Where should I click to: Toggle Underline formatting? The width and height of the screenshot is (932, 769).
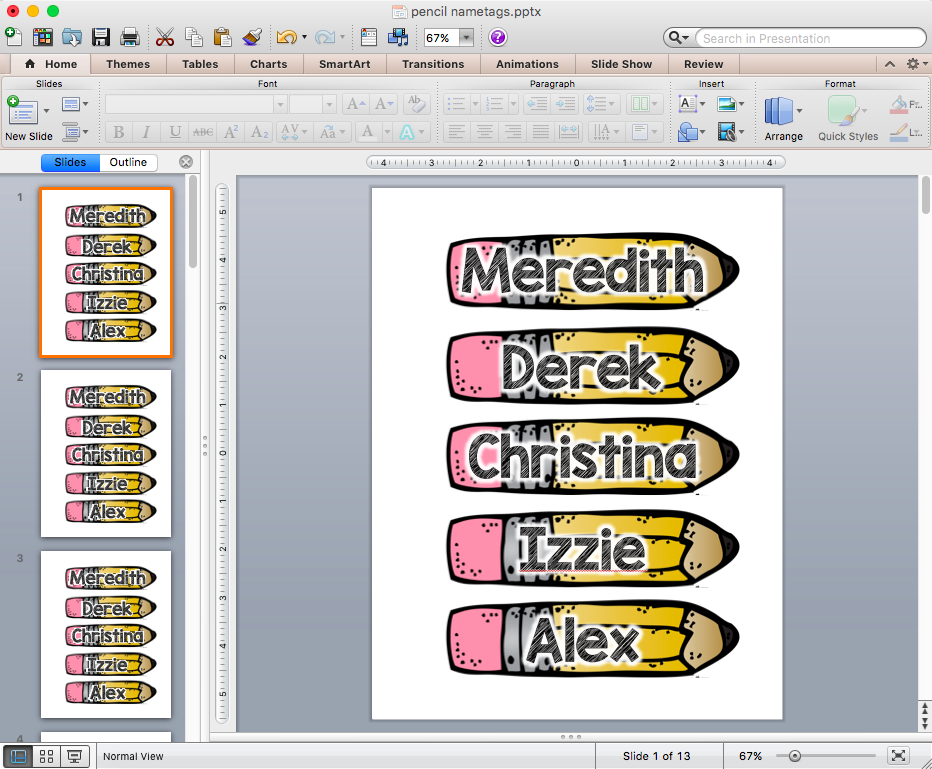coord(175,132)
